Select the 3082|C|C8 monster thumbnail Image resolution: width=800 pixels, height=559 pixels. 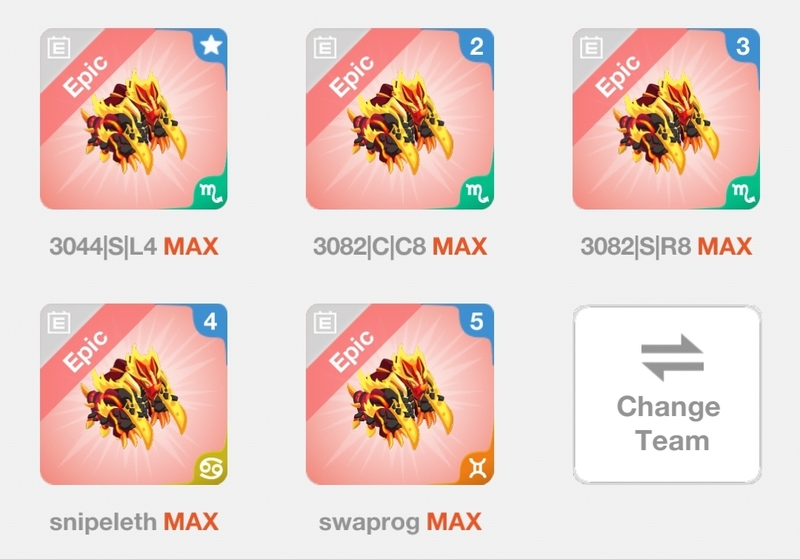click(x=400, y=119)
